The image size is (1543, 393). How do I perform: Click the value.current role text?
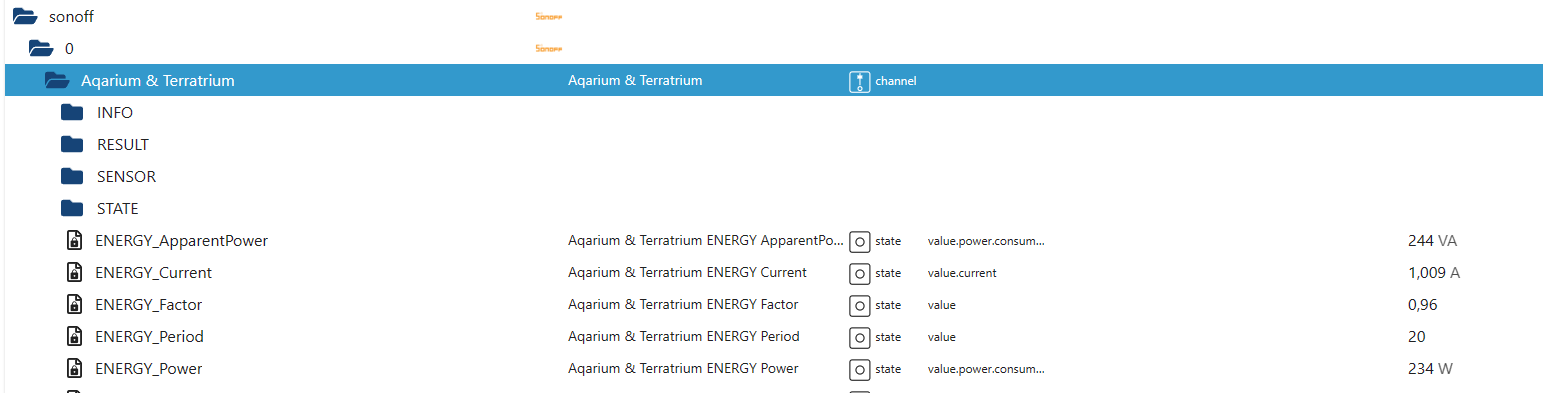(x=962, y=273)
